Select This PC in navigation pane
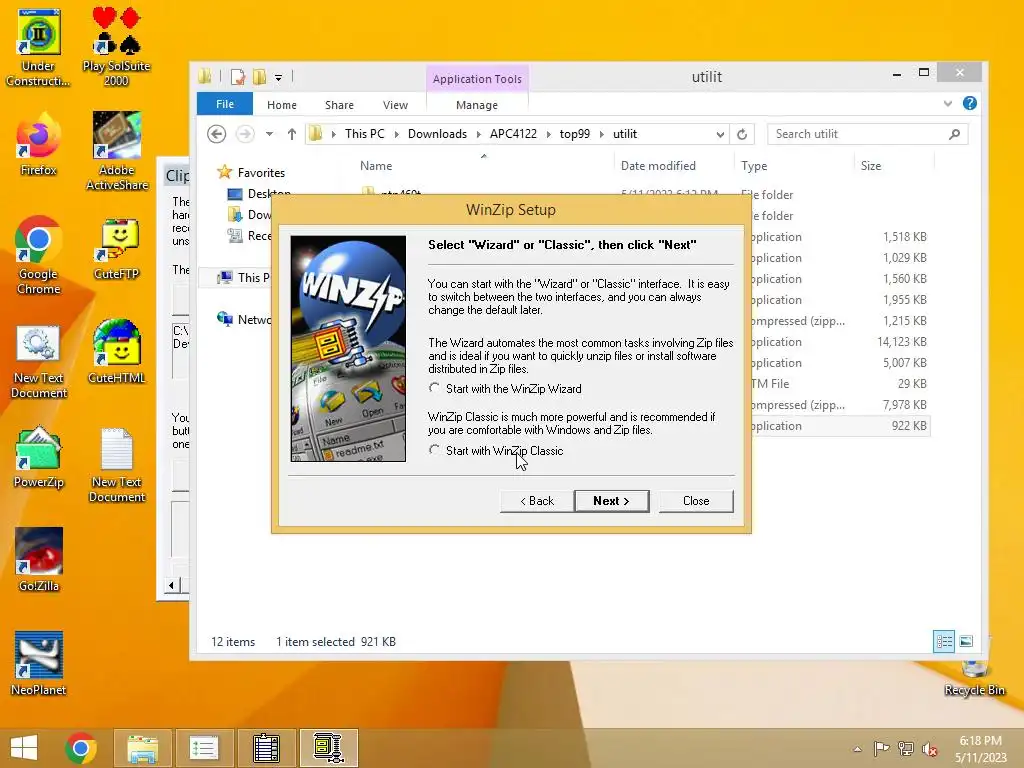This screenshot has height=768, width=1024. tap(246, 278)
